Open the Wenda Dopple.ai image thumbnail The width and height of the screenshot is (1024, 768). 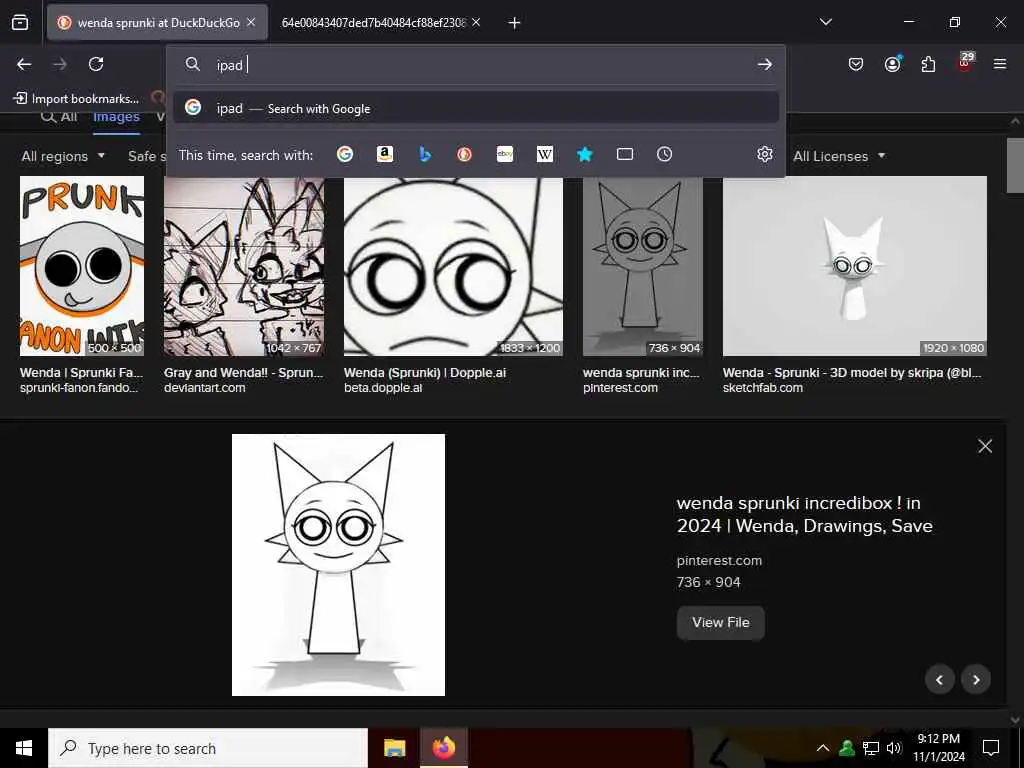[x=453, y=266]
